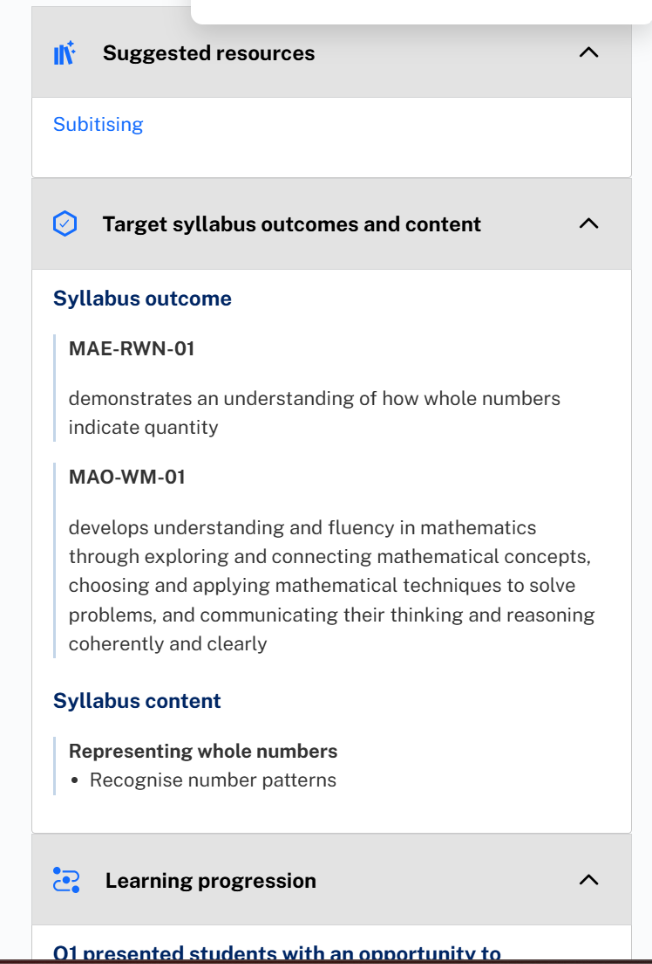Image resolution: width=652 pixels, height=964 pixels.
Task: Click the Suggested resources header title
Action: click(208, 53)
